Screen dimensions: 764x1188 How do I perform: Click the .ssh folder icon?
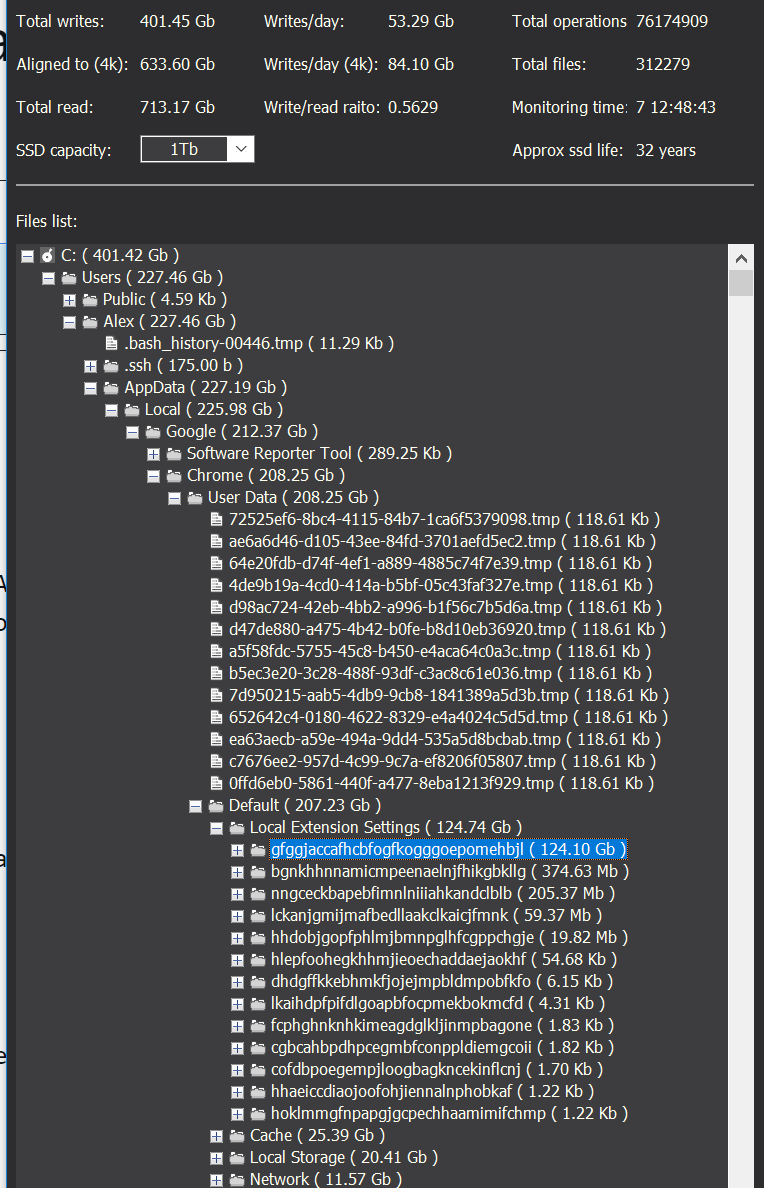[111, 366]
